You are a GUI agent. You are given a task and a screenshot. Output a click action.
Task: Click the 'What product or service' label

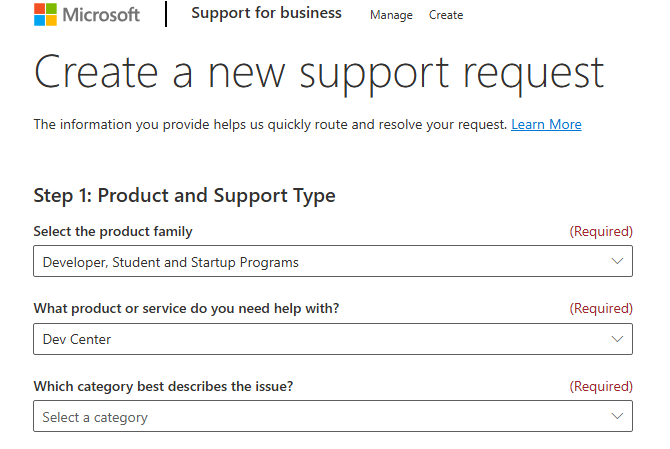click(x=186, y=308)
